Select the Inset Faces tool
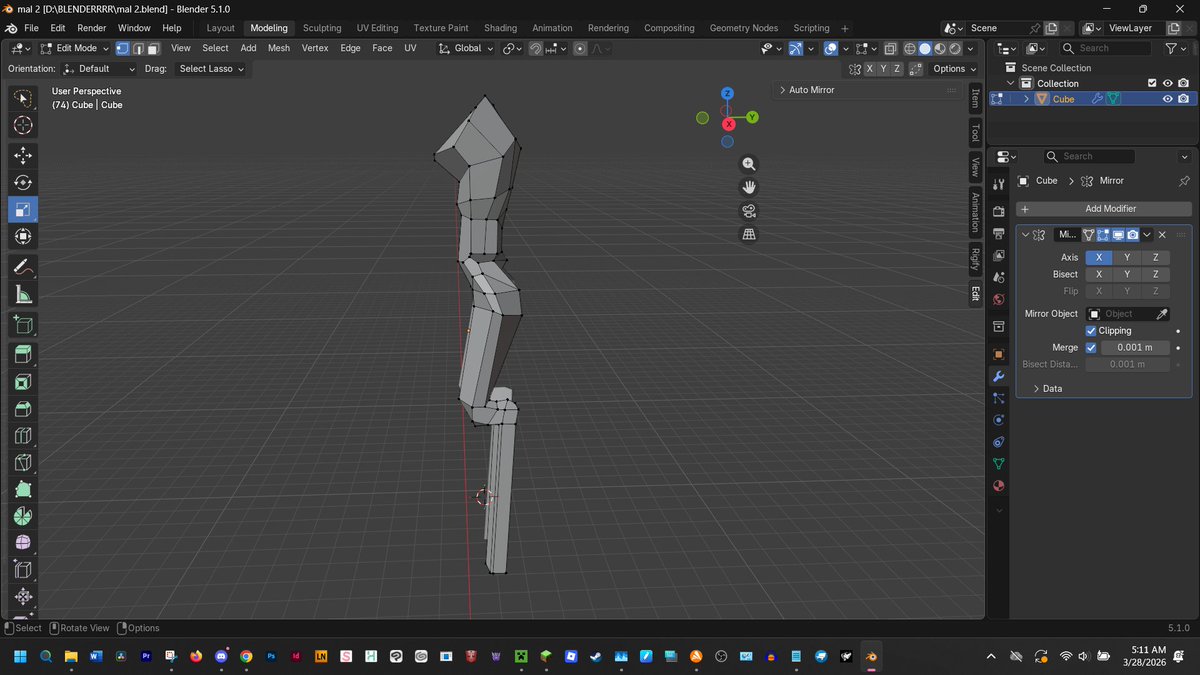Screen dimensions: 1200x675 click(23, 382)
